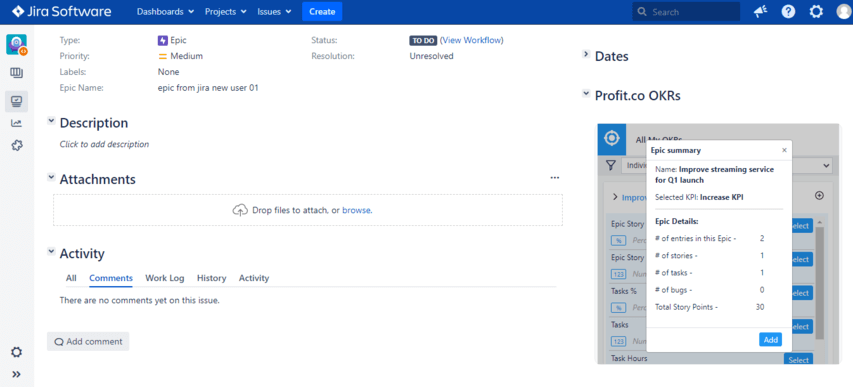The image size is (853, 387).
Task: Collapse the Attachments section
Action: coord(51,177)
